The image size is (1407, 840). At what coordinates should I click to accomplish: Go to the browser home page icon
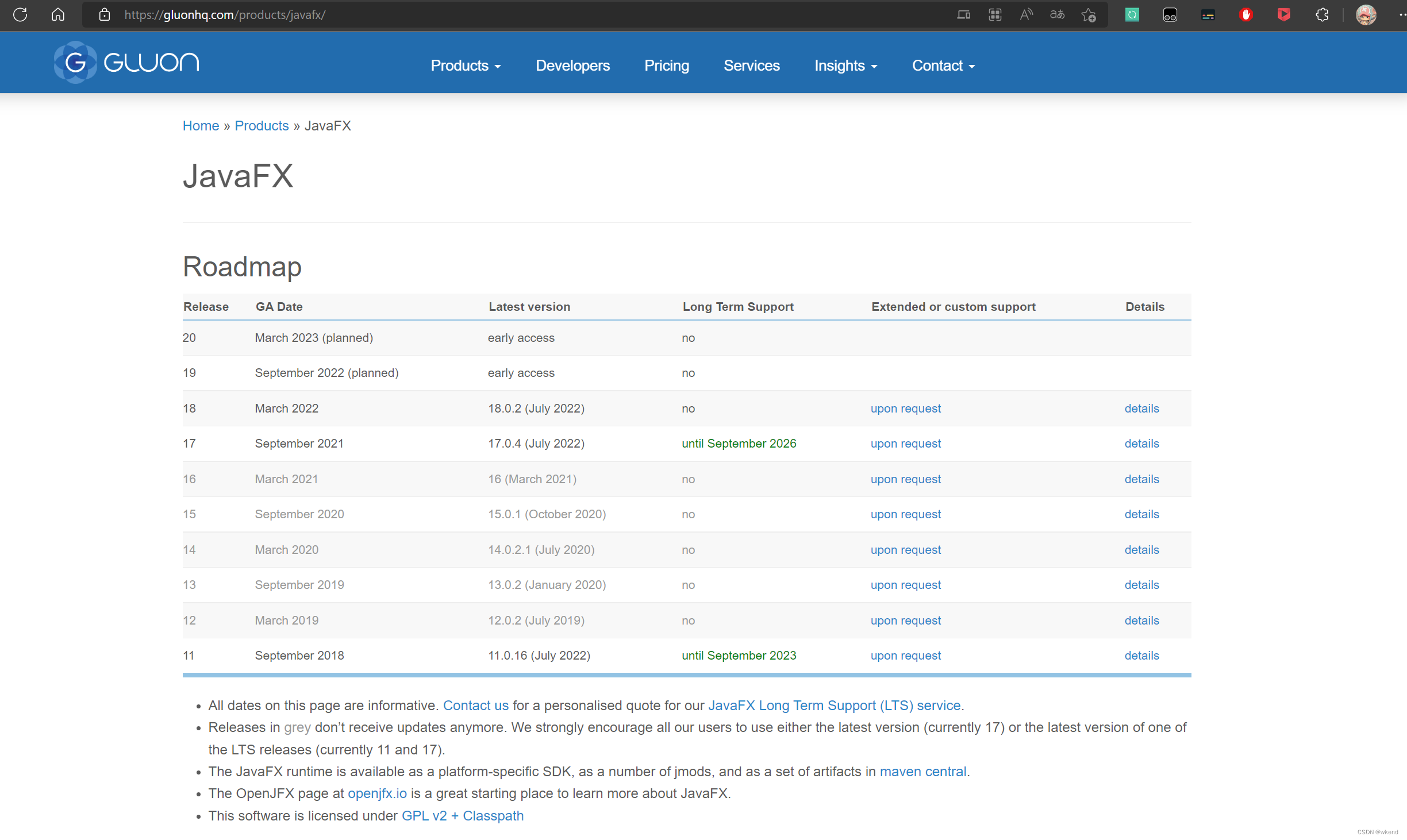[x=58, y=15]
